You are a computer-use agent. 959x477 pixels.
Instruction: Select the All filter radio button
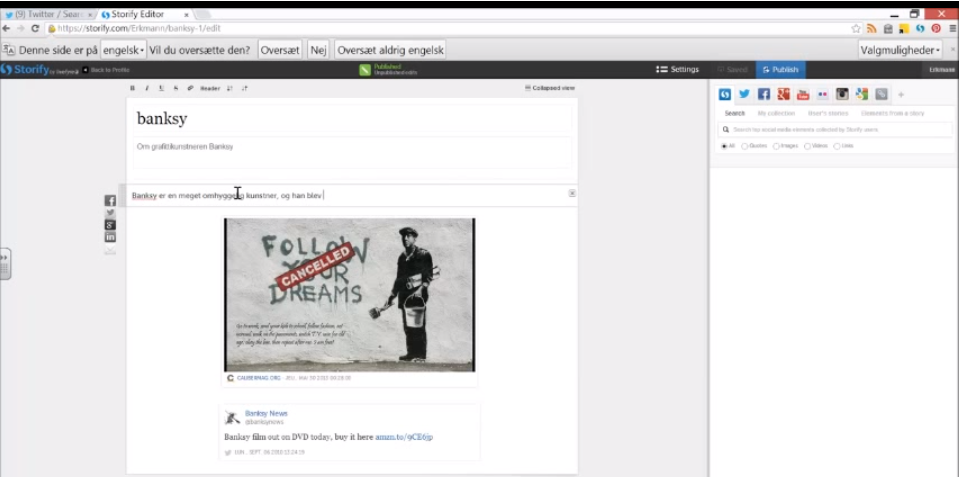click(x=724, y=146)
